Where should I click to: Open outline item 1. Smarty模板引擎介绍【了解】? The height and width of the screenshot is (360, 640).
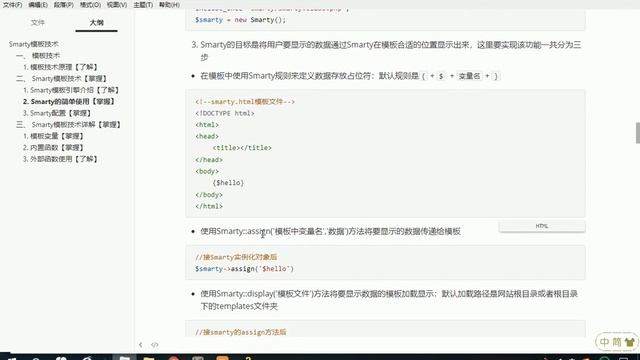coord(71,90)
